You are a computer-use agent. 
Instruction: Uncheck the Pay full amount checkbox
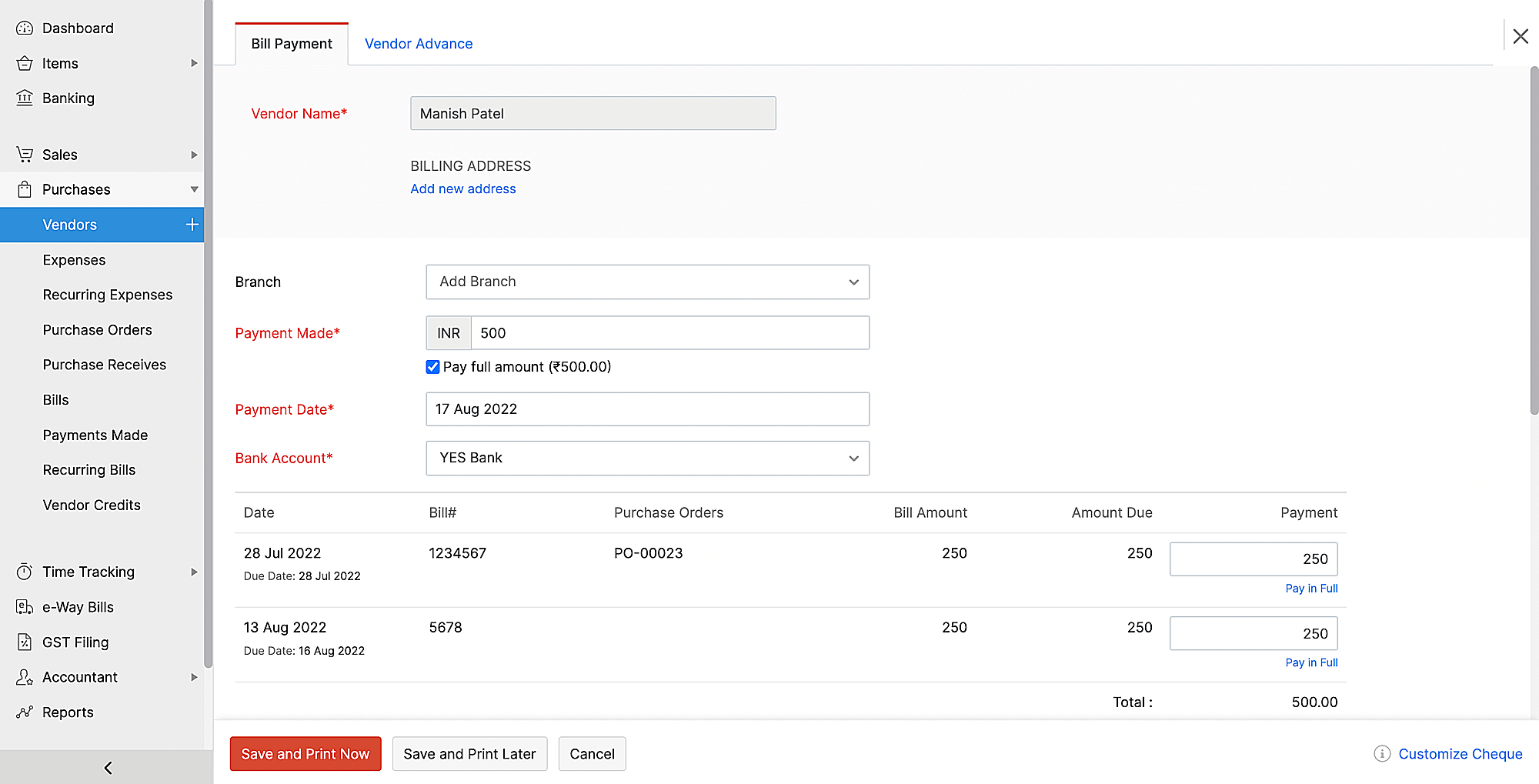pyautogui.click(x=433, y=367)
